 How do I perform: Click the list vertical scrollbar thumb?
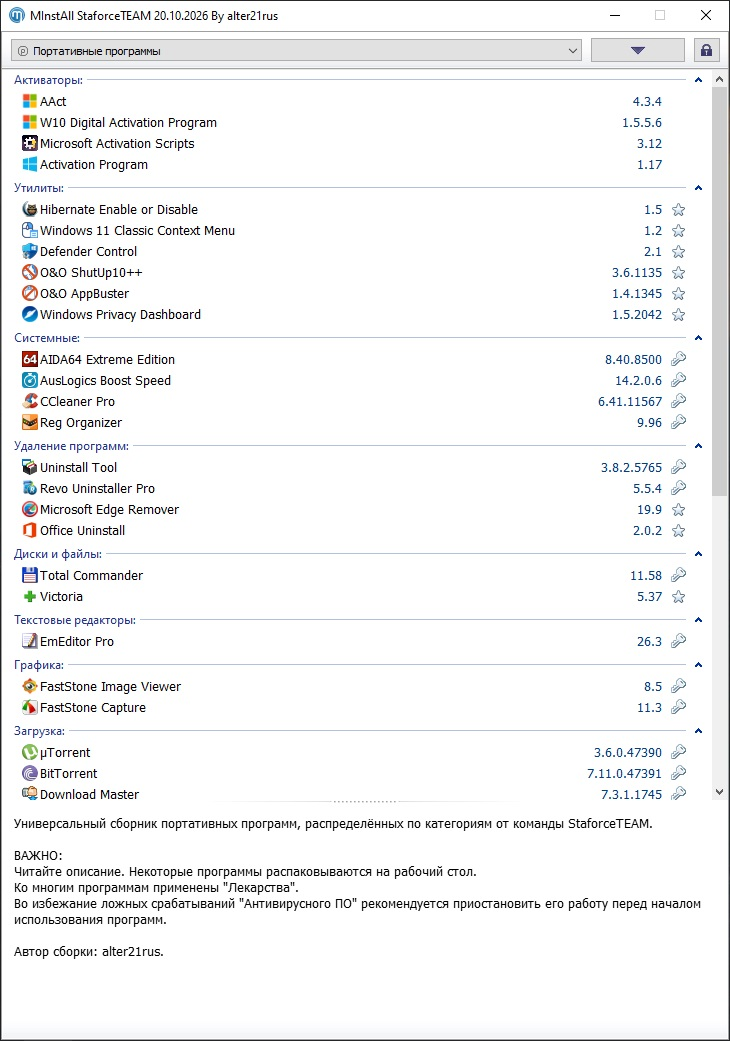pos(720,291)
